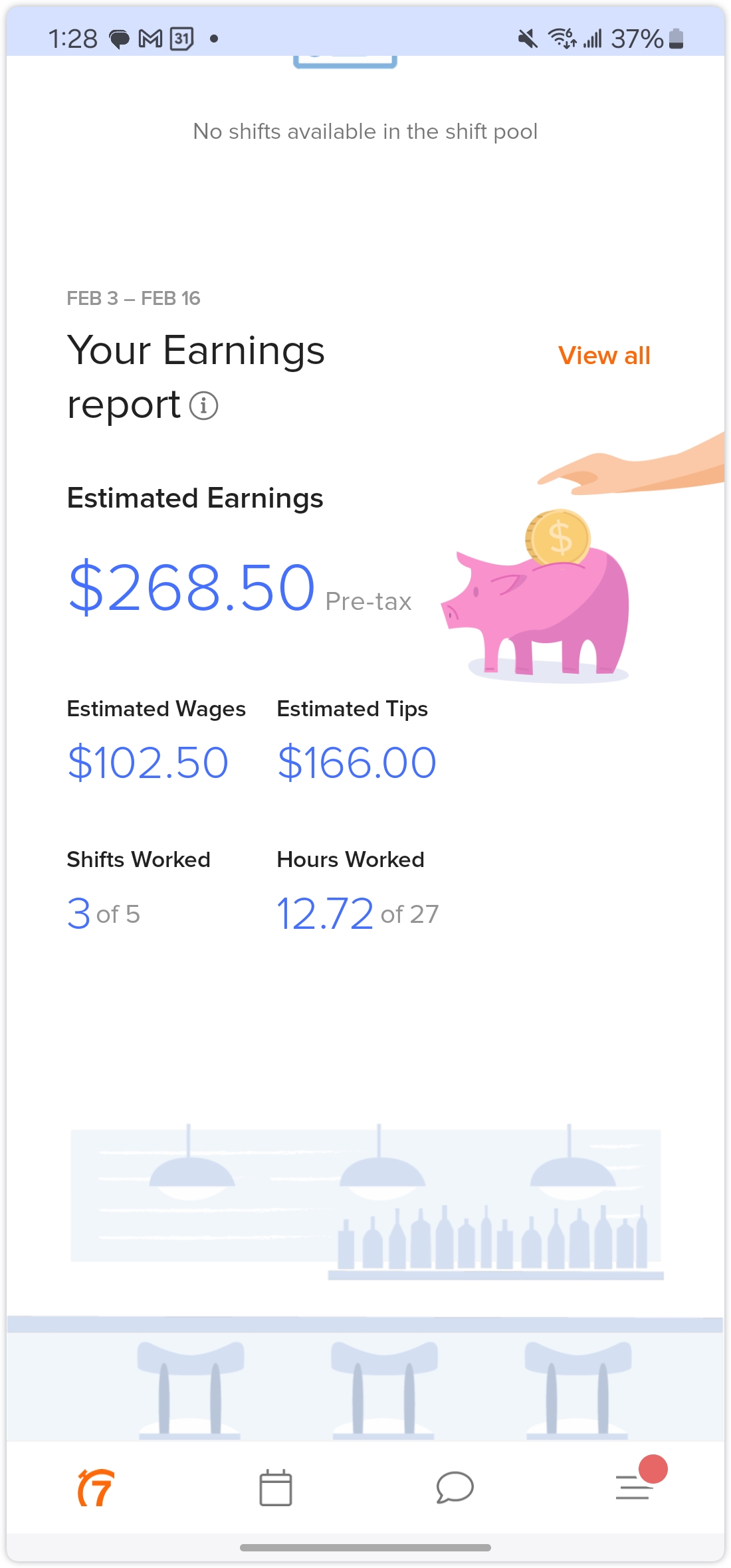Tap the earnings report info icon
Image resolution: width=731 pixels, height=1568 pixels.
pos(203,406)
